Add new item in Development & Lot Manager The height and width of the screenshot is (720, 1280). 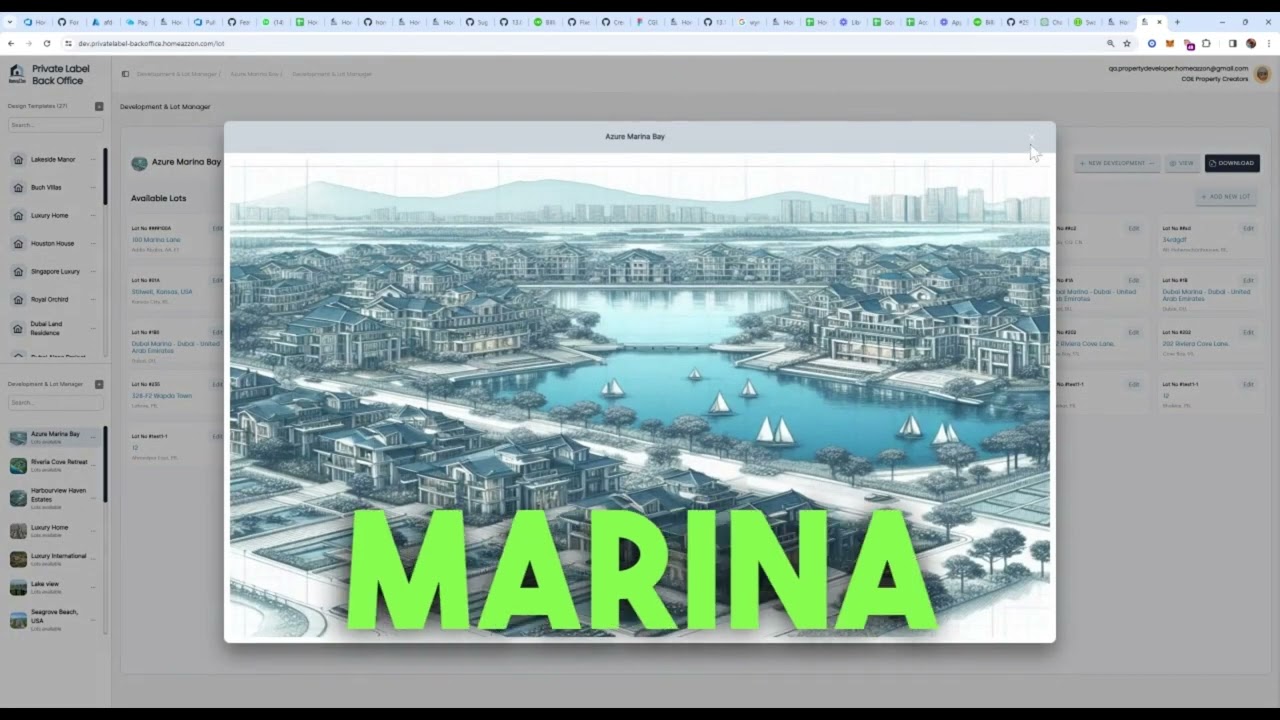tap(99, 384)
